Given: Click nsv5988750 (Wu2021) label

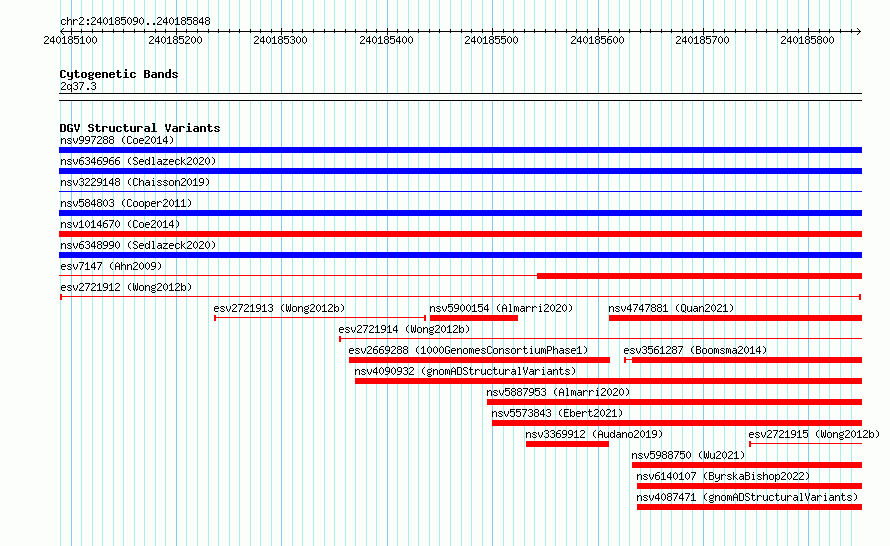Looking at the screenshot, I should tap(688, 455).
